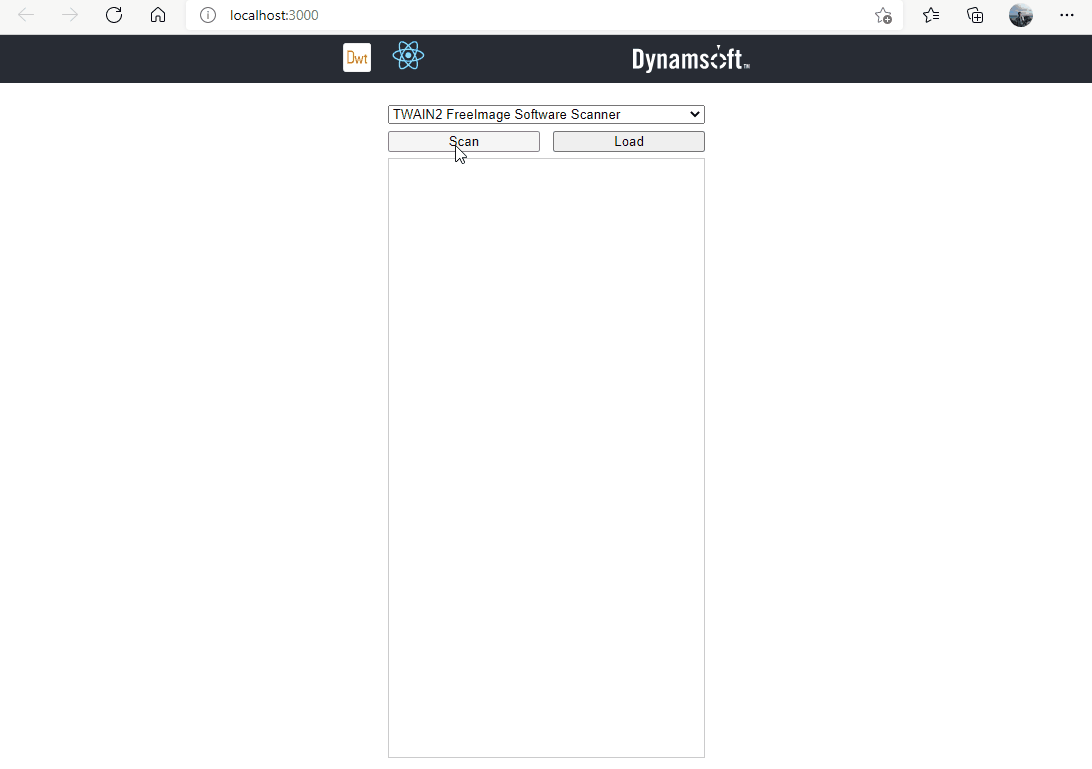Open the browser Favorites list
The image size is (1092, 769).
(931, 15)
